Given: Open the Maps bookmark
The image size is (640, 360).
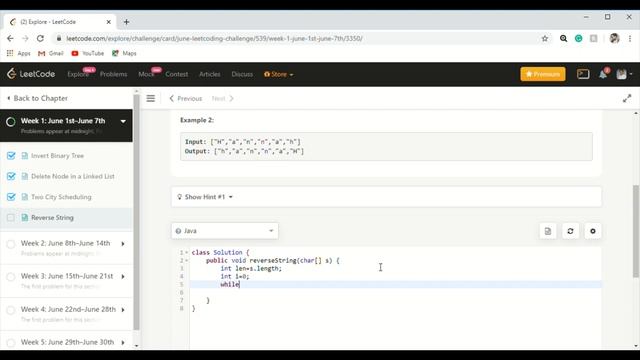Looking at the screenshot, I should tap(124, 53).
